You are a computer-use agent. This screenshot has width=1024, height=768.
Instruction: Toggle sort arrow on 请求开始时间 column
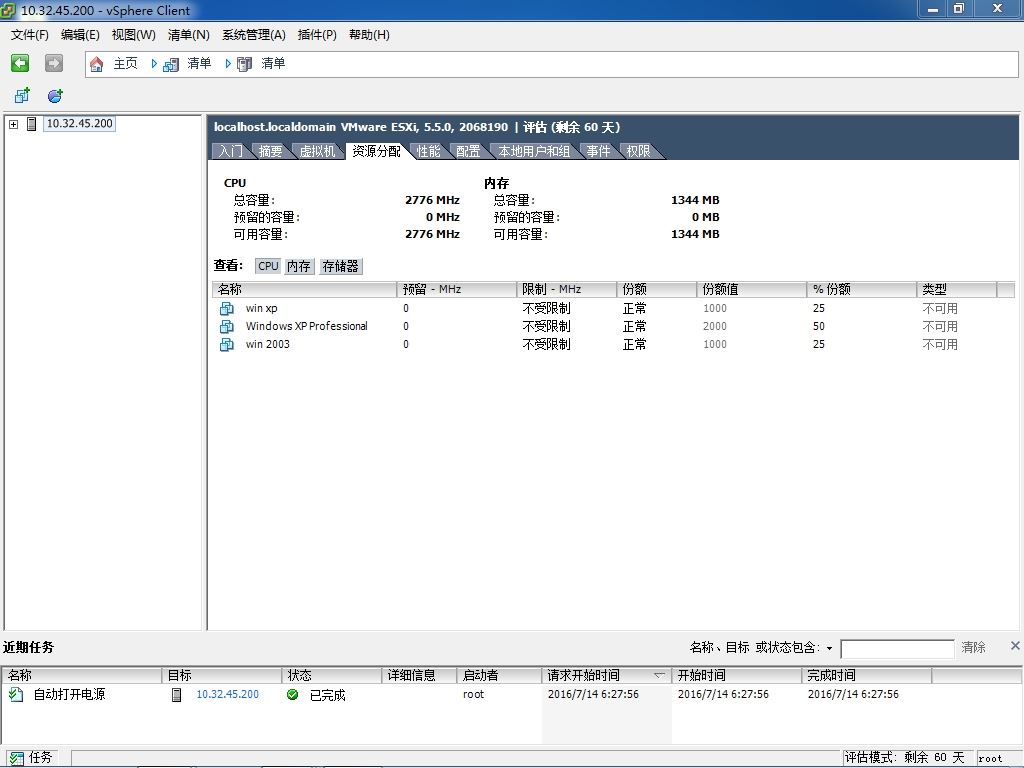tap(659, 675)
